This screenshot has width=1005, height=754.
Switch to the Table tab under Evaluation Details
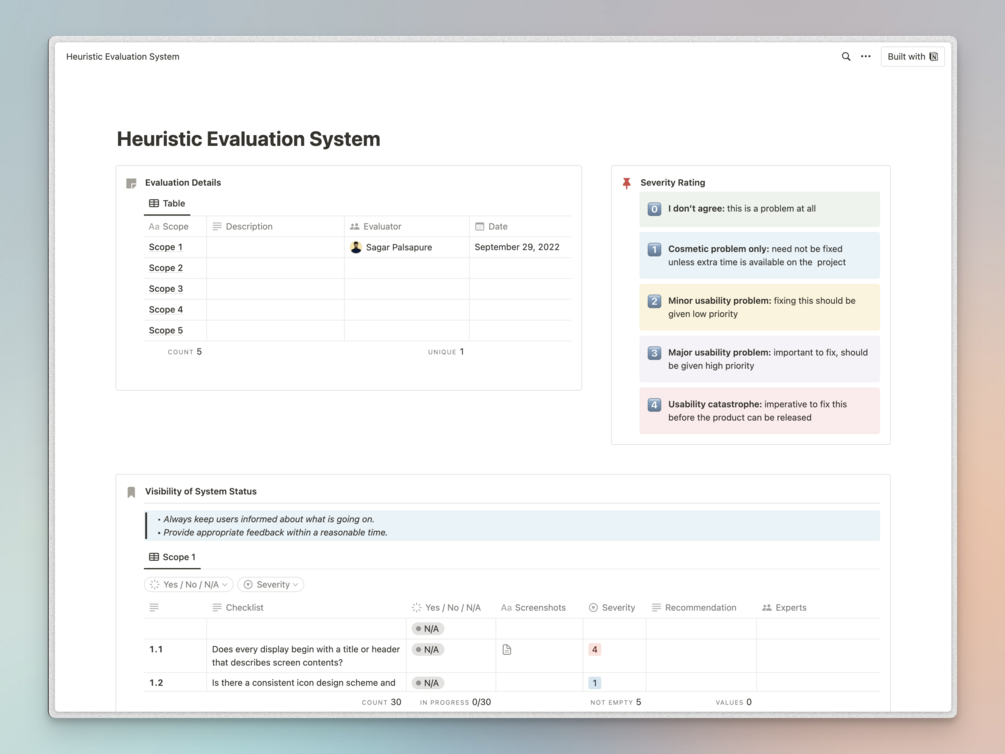point(167,203)
